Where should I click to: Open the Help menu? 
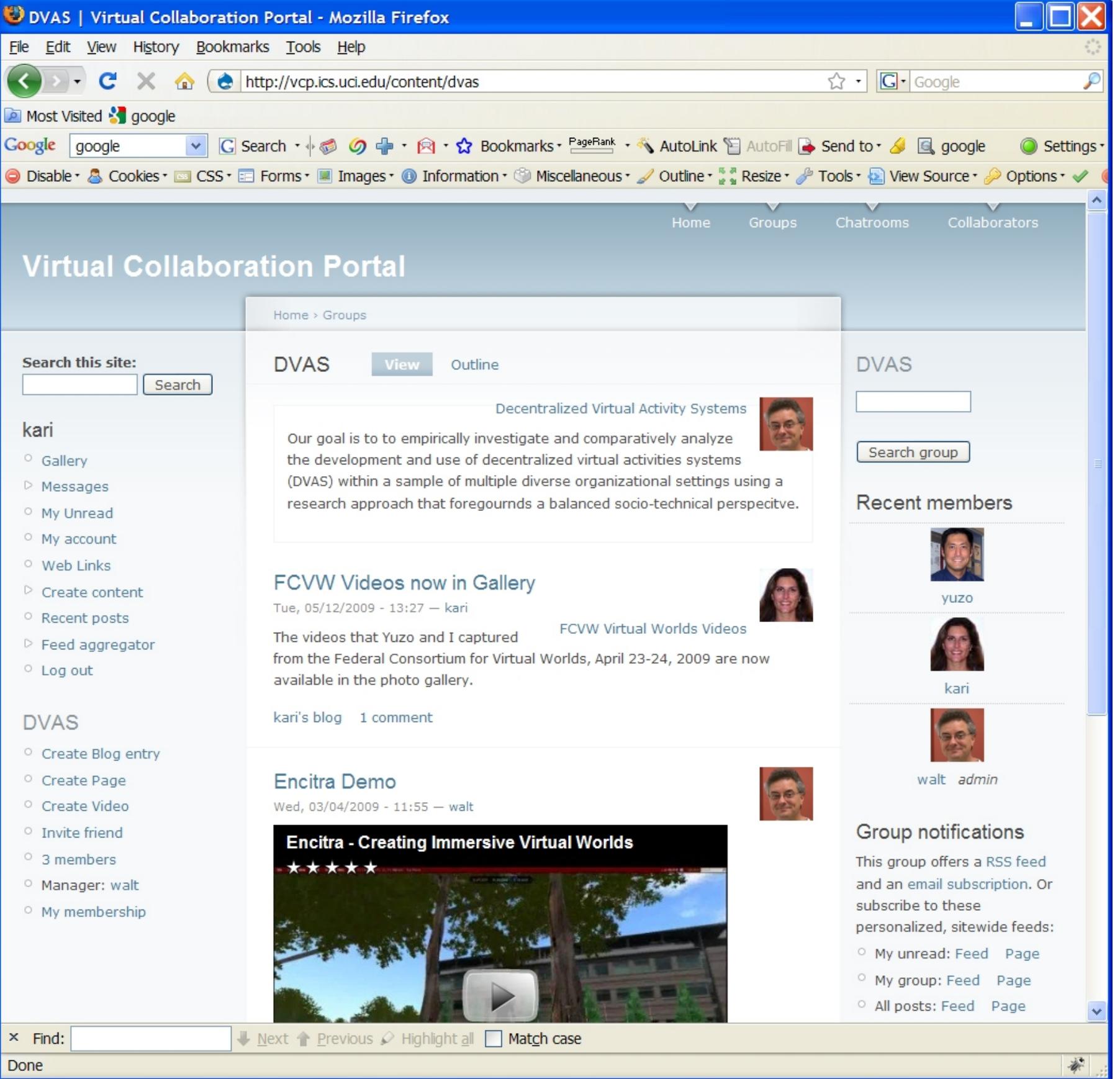point(351,47)
